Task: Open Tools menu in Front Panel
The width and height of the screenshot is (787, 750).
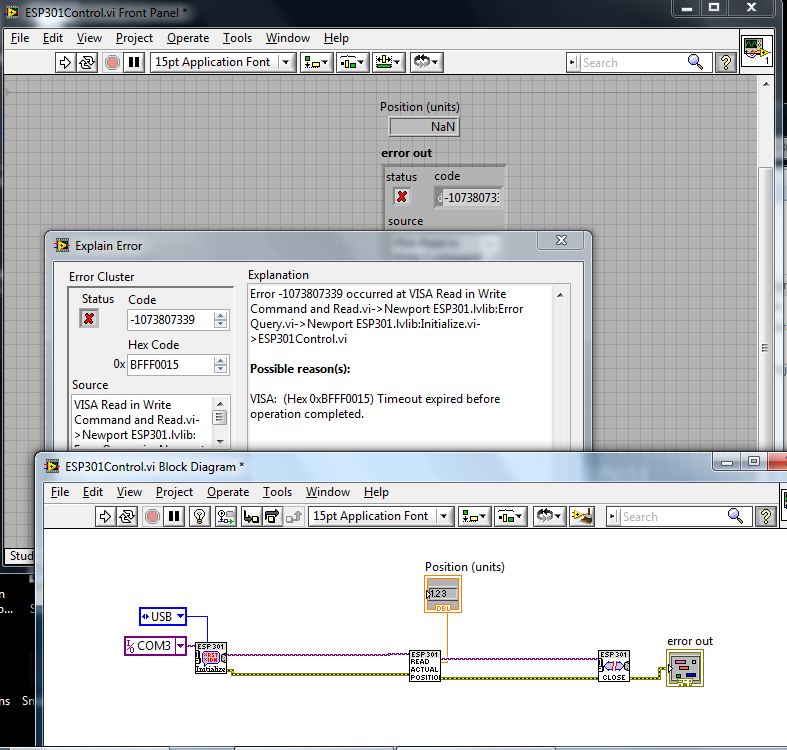Action: click(237, 38)
